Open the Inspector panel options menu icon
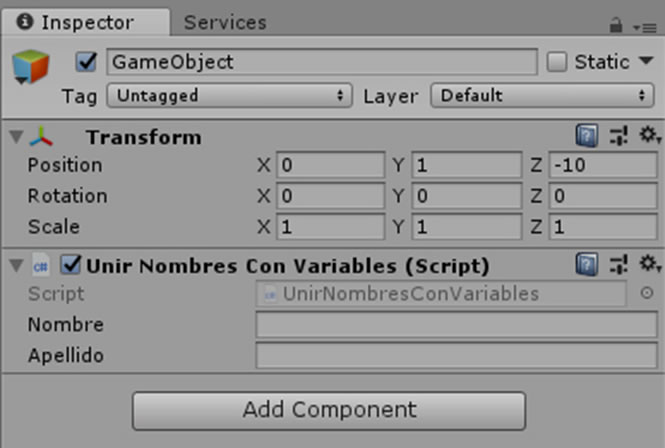This screenshot has height=448, width=665. coord(645,28)
